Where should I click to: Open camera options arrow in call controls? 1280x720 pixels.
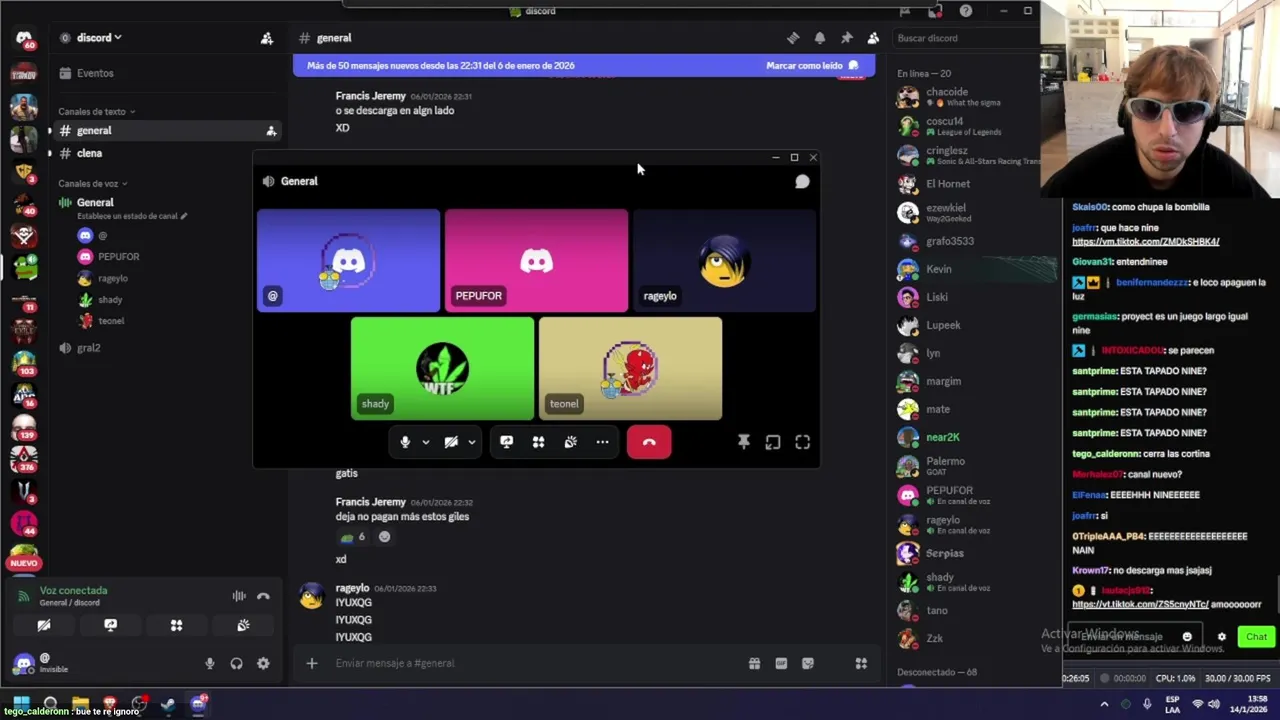pos(471,442)
